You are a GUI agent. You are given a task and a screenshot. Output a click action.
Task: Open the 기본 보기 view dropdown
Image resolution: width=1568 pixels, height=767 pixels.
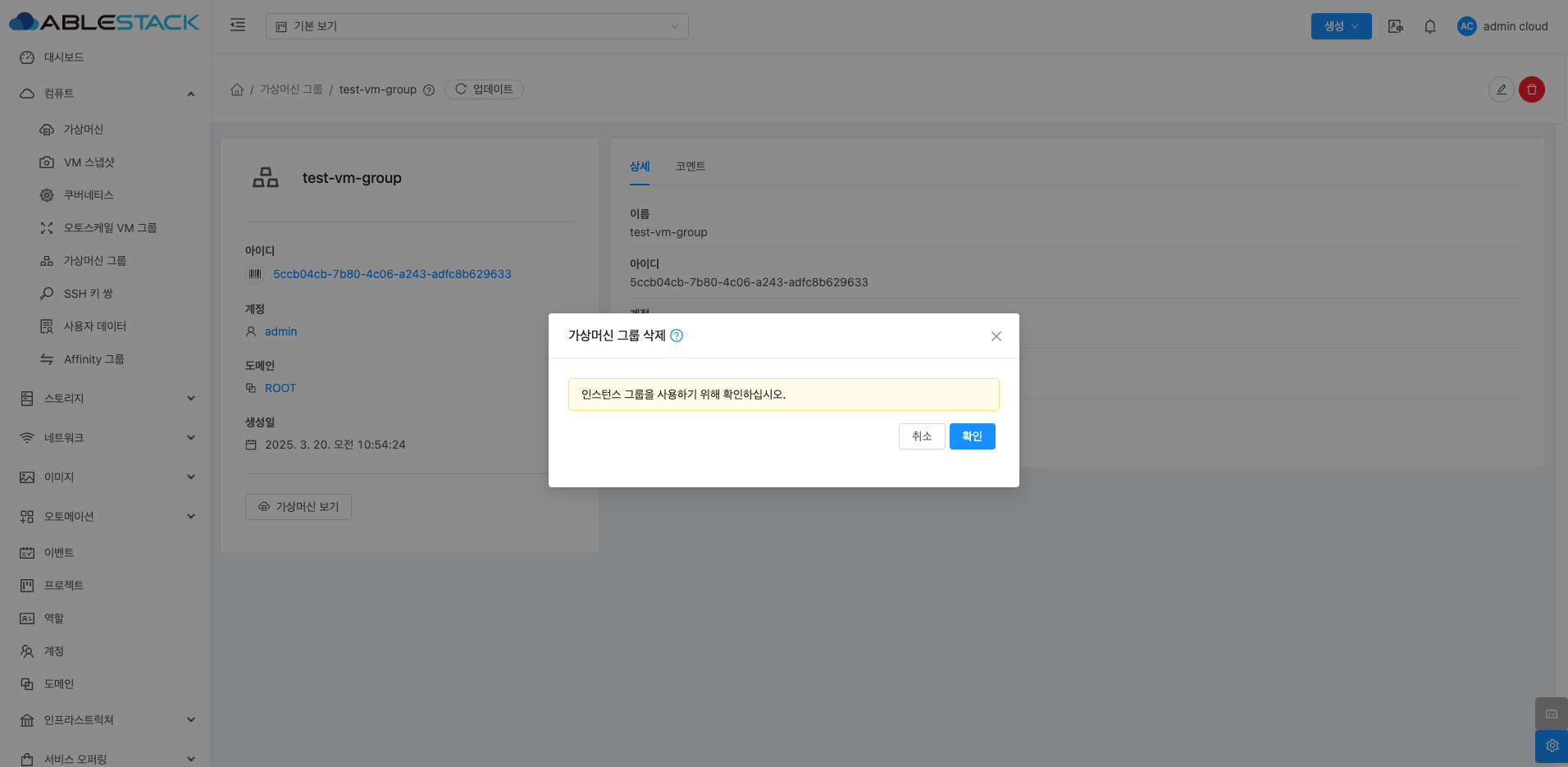pos(476,26)
